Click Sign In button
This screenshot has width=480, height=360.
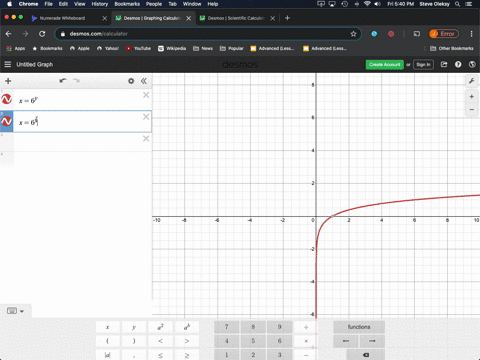[x=423, y=64]
